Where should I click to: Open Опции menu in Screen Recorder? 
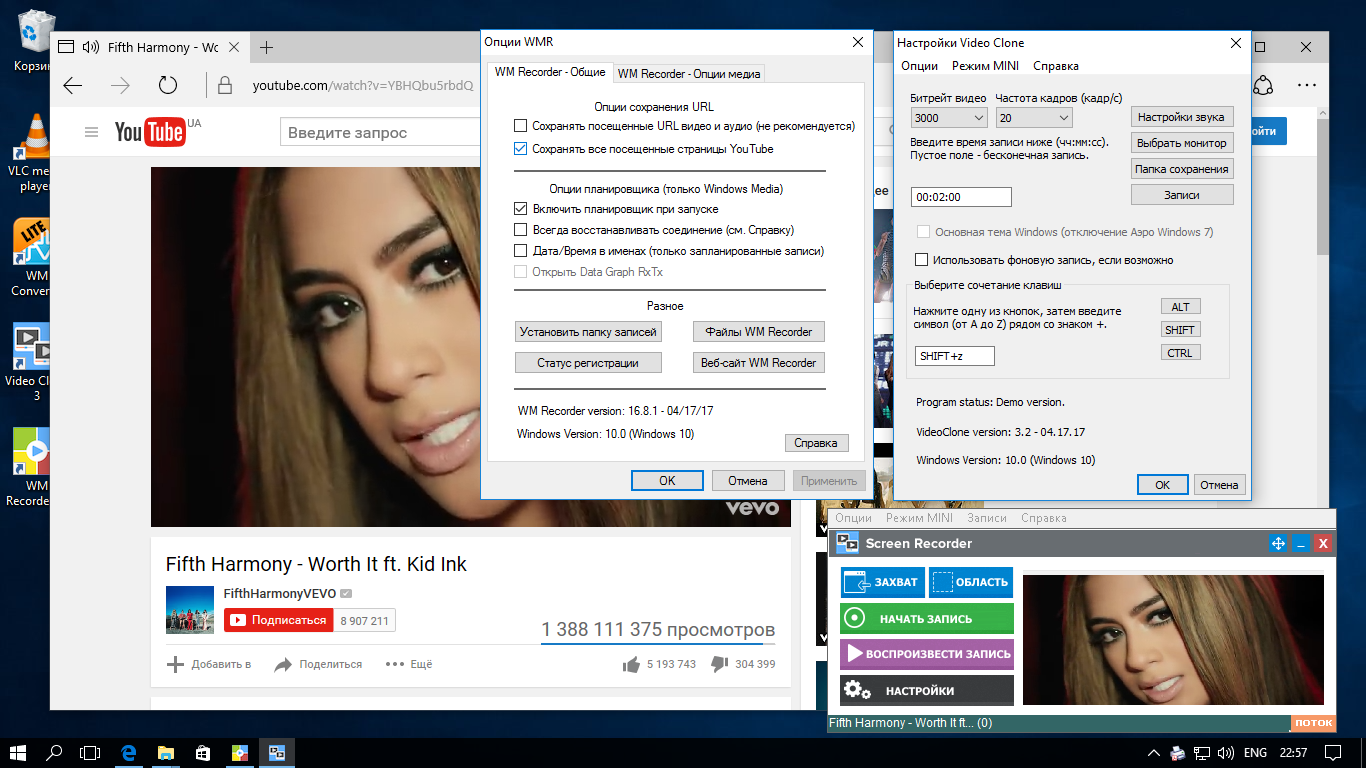click(853, 518)
